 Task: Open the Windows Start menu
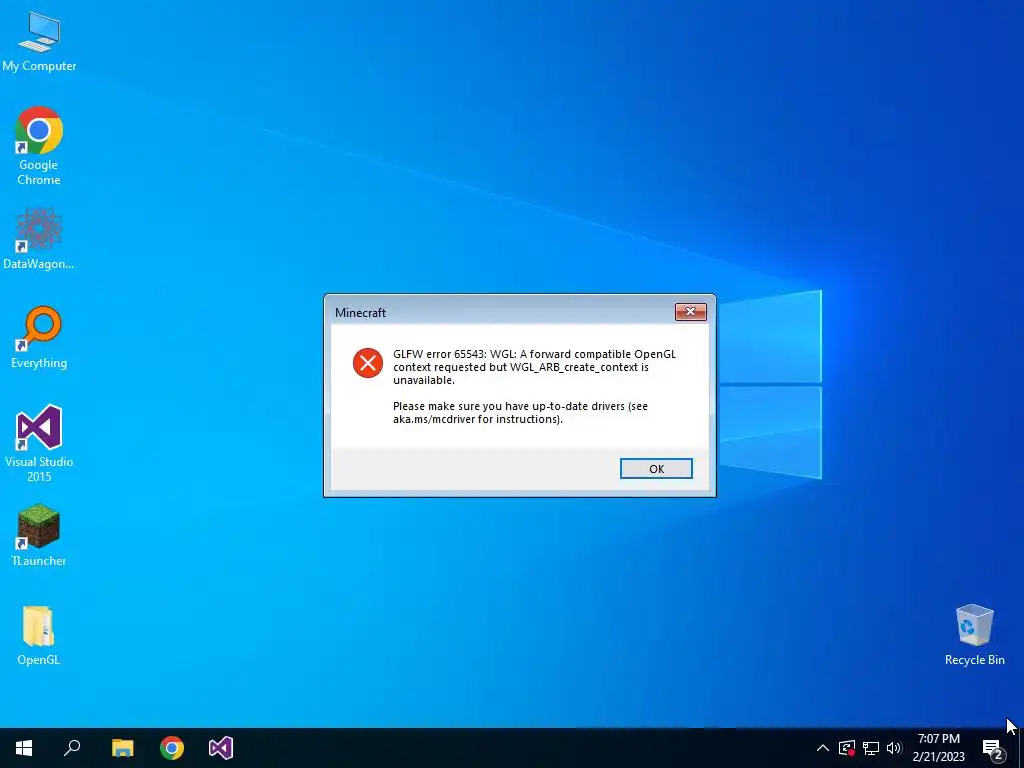coord(24,748)
